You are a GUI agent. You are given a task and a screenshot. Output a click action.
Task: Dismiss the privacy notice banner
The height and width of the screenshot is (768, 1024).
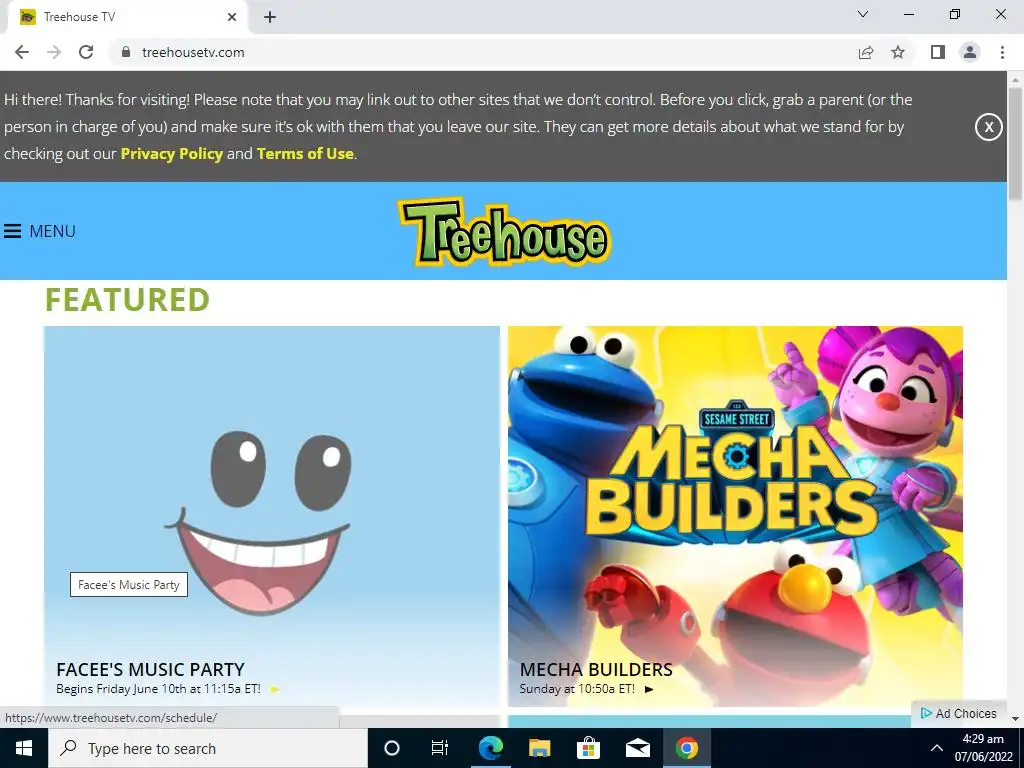[x=989, y=127]
